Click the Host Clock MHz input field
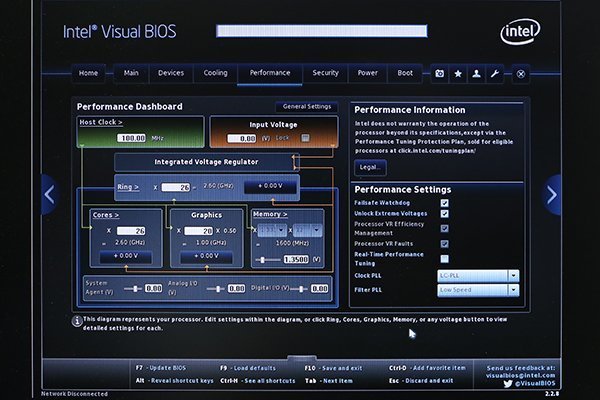Viewport: 600px width, 400px height. [131, 138]
